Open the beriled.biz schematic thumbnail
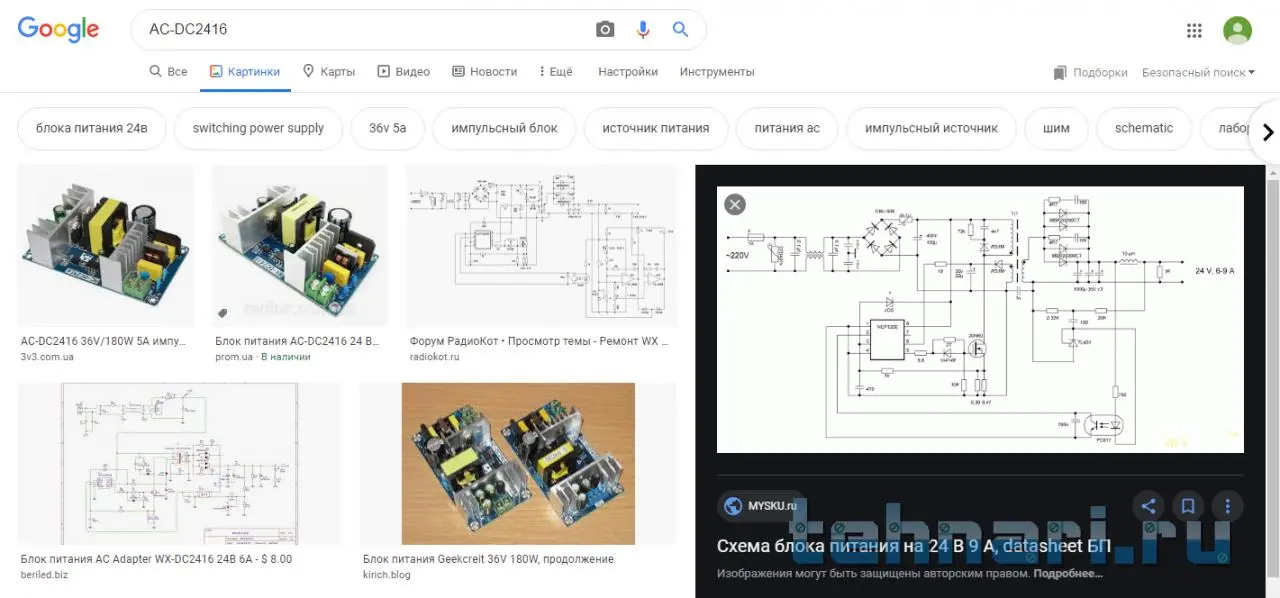 [x=180, y=463]
